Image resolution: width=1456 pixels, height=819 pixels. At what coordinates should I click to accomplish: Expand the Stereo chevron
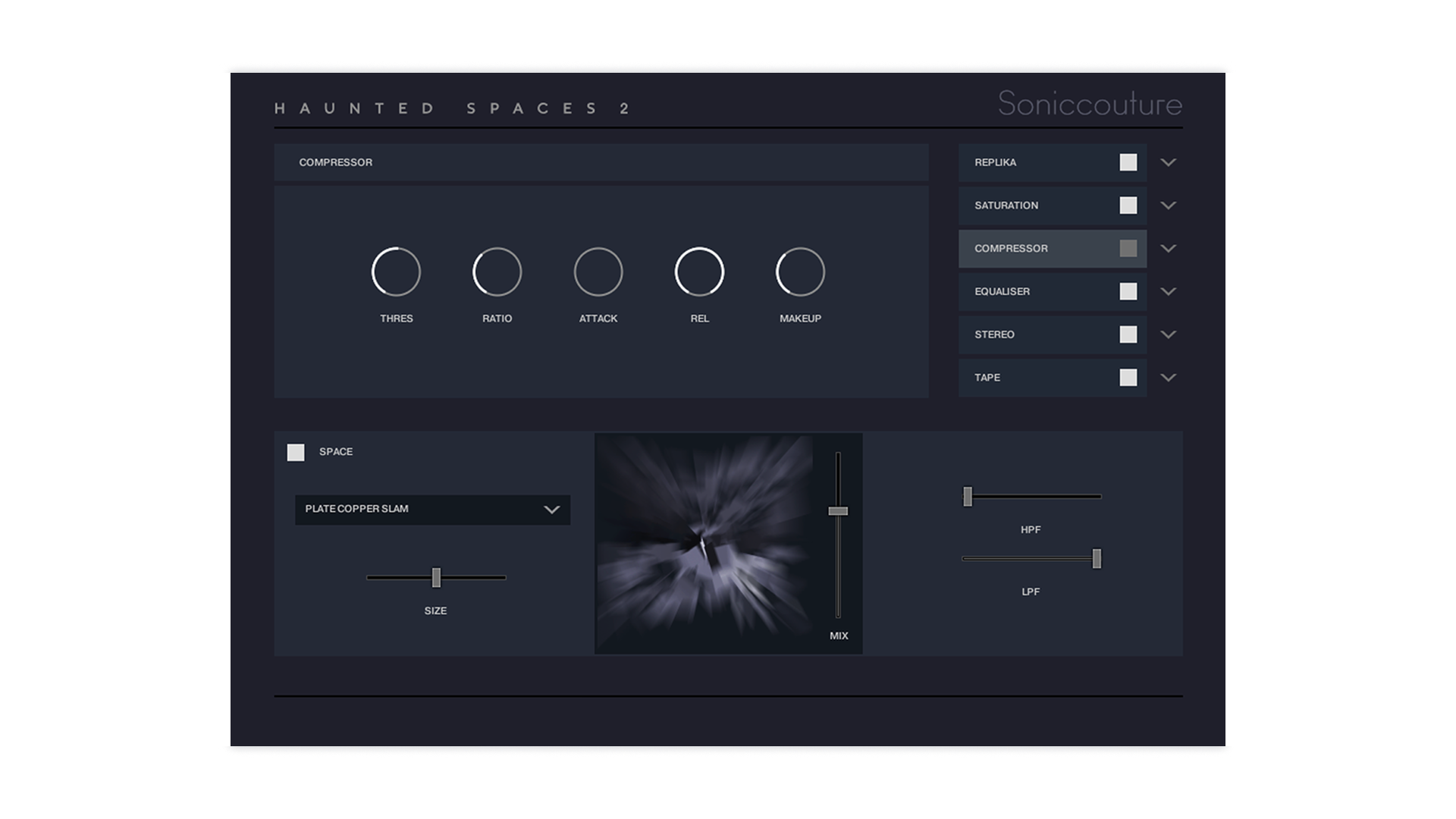pyautogui.click(x=1168, y=334)
